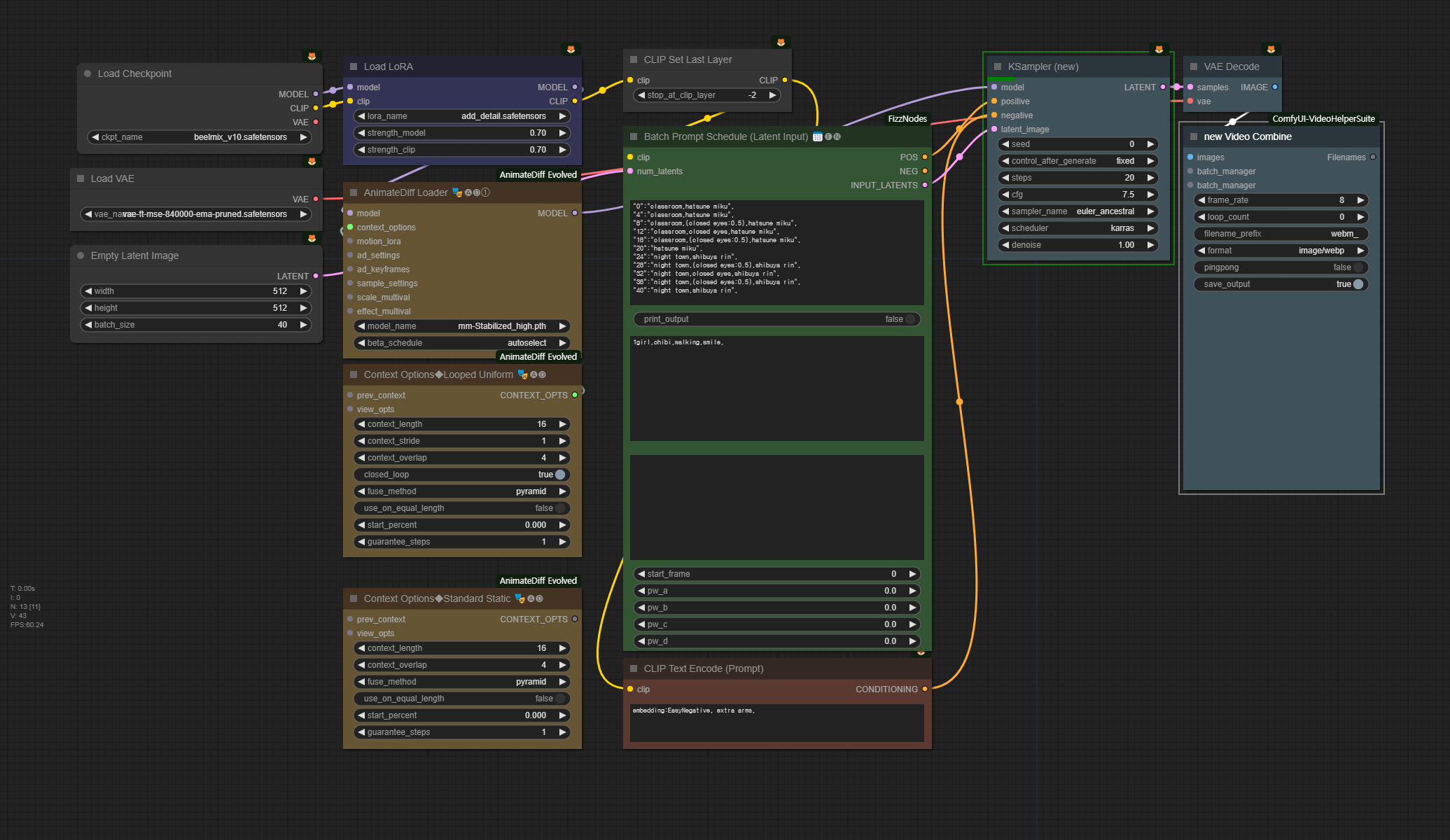Click collapse square on VAE Decode node
The width and height of the screenshot is (1450, 840).
click(x=1194, y=66)
